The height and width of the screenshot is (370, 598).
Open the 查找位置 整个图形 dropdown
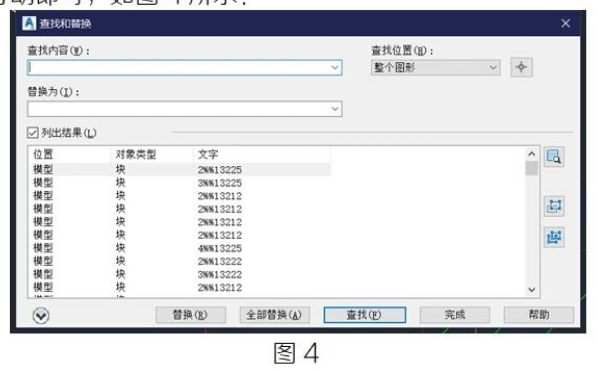[x=436, y=68]
